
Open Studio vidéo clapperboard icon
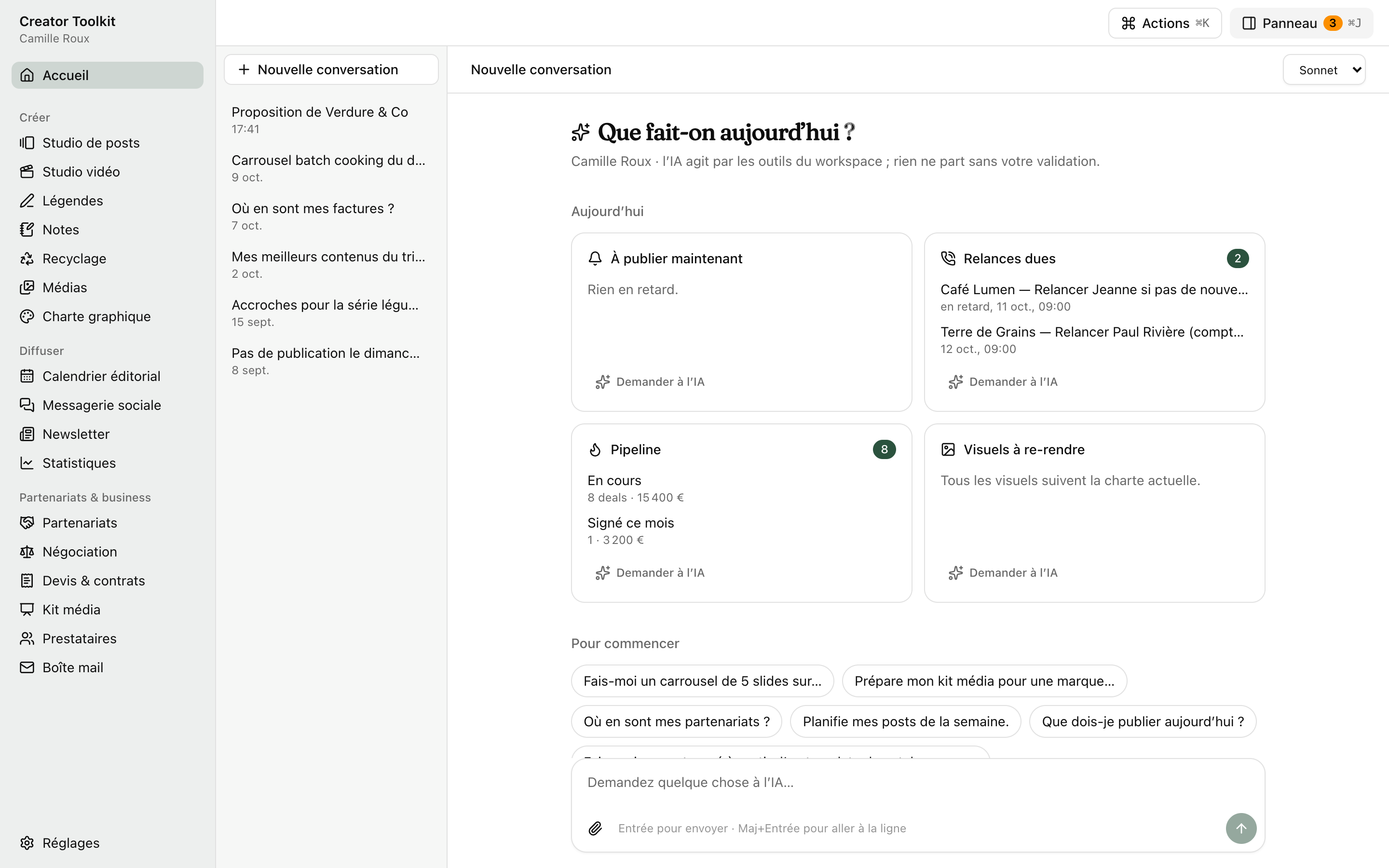coord(27,172)
